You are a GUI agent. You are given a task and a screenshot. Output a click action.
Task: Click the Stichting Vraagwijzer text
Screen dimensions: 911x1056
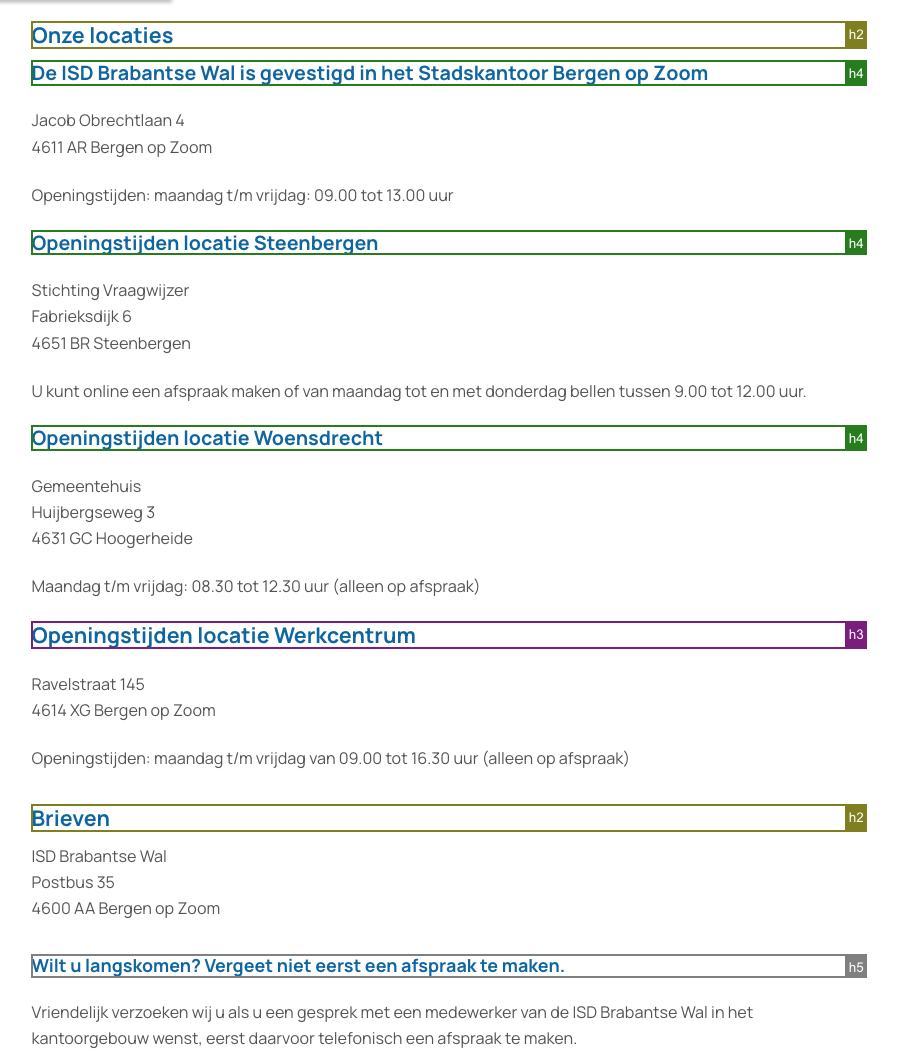click(x=110, y=291)
